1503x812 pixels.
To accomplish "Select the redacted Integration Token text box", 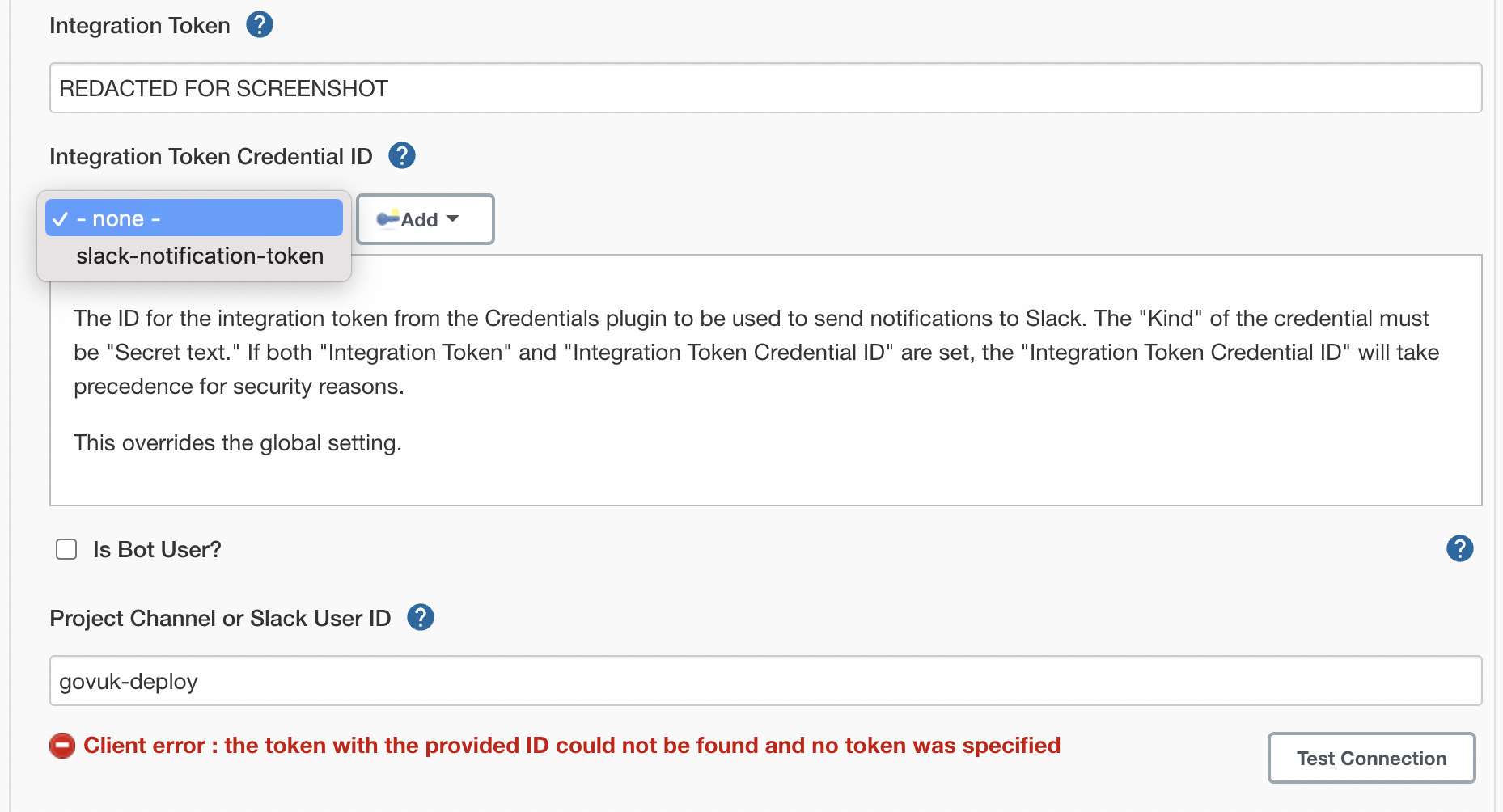I will click(765, 88).
